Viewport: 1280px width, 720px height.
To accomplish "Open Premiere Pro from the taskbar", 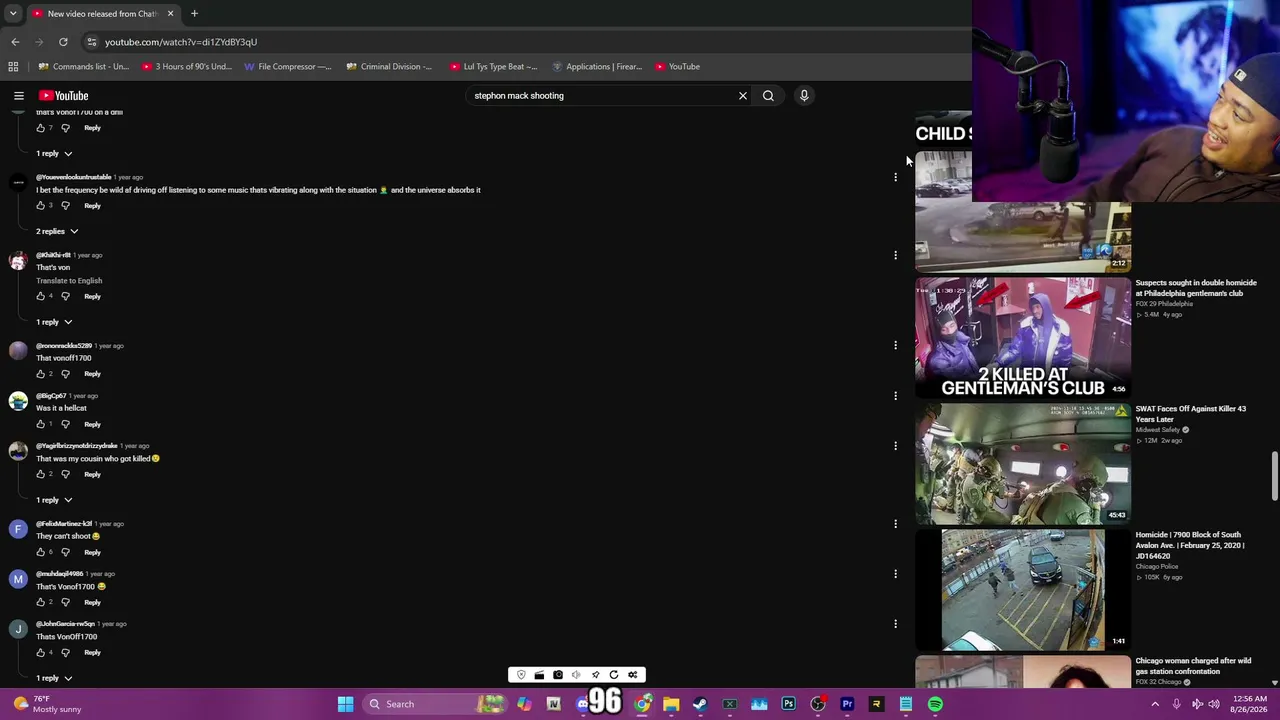I will coord(847,704).
